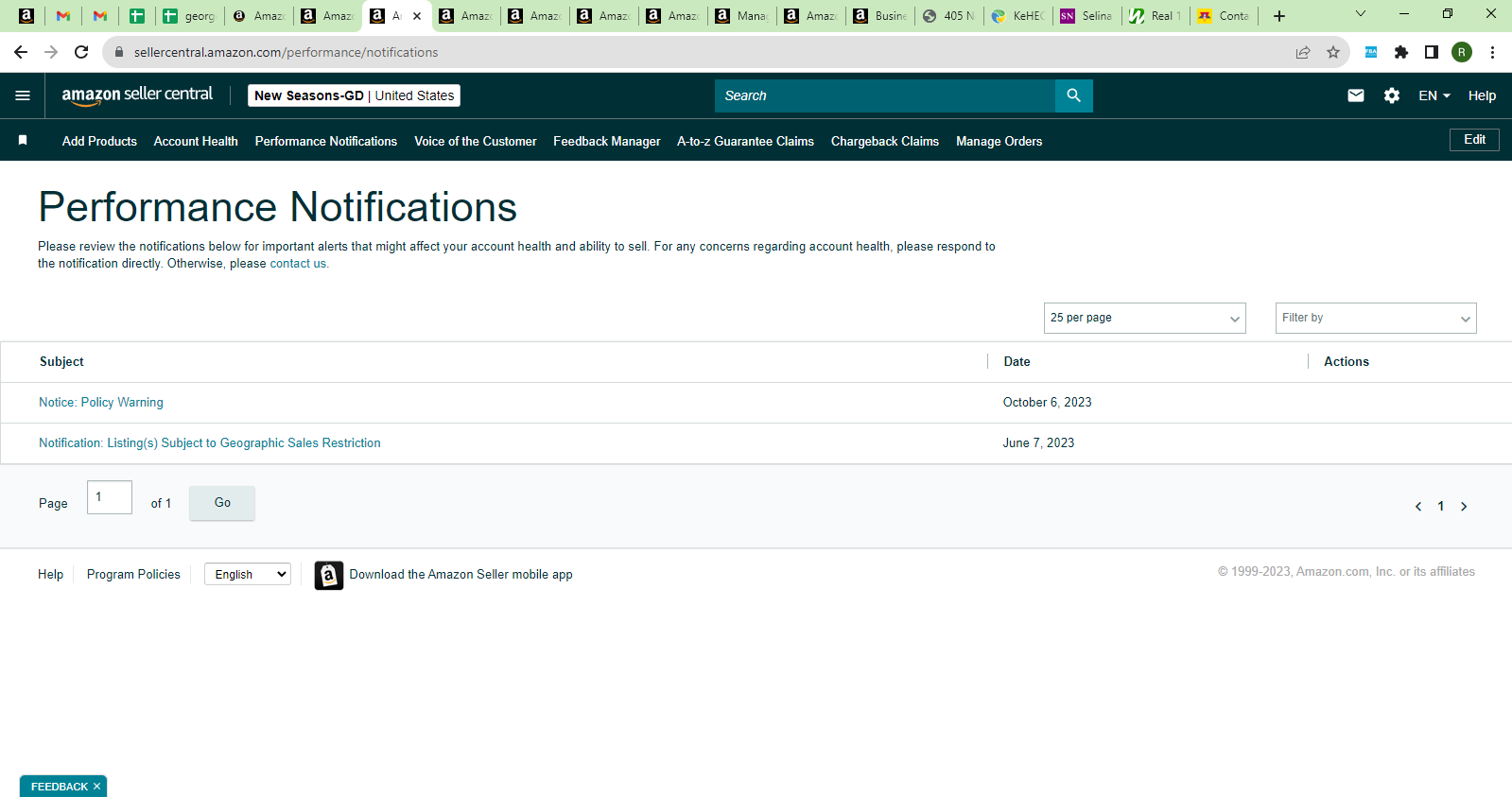Image resolution: width=1512 pixels, height=797 pixels.
Task: Click Download the Amazon Seller mobile app
Action: (461, 575)
